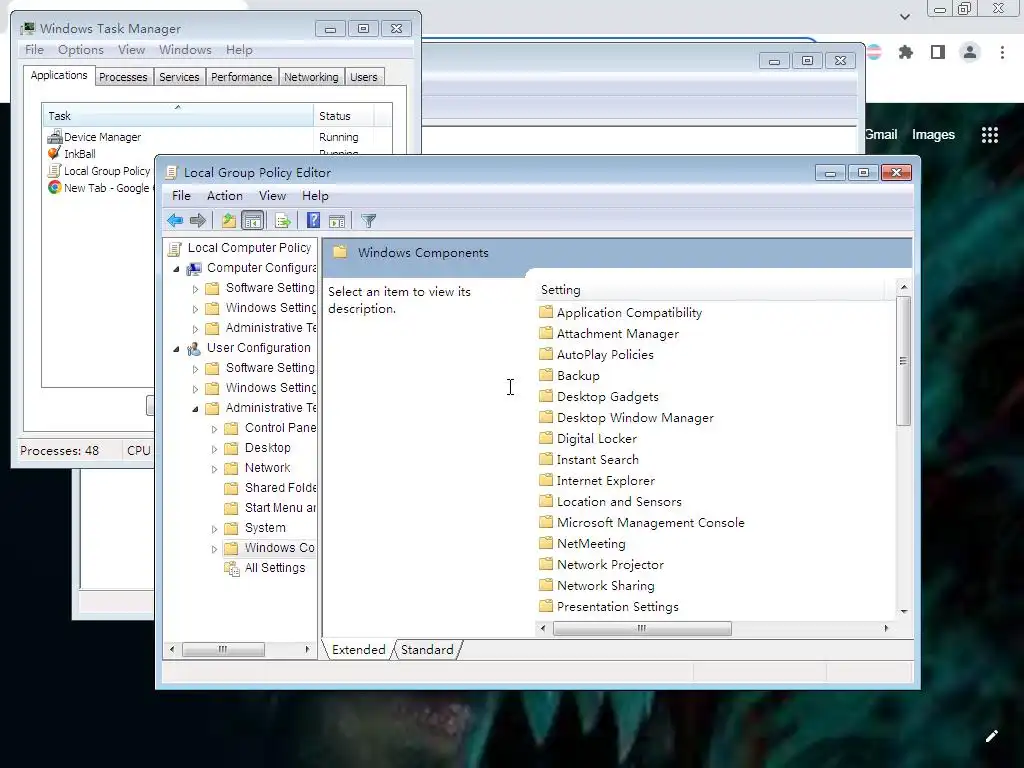Click the Chrome extensions puzzle icon
Image resolution: width=1024 pixels, height=768 pixels.
[x=906, y=52]
